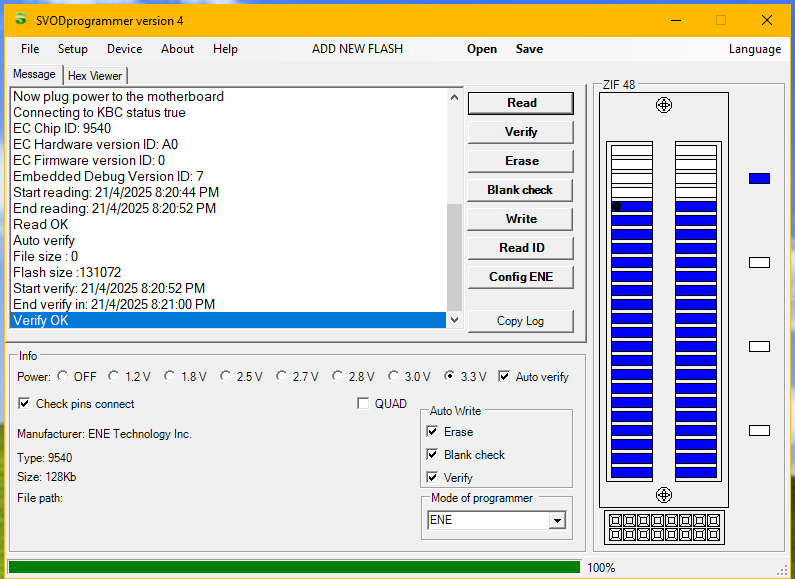
Task: Click the message log scroll down arrow
Action: pyautogui.click(x=454, y=320)
